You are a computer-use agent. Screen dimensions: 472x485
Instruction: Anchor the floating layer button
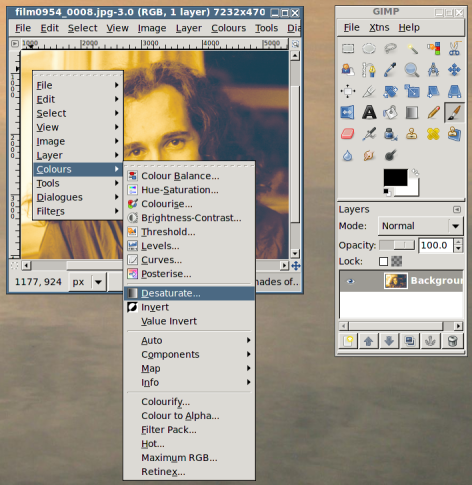click(431, 341)
